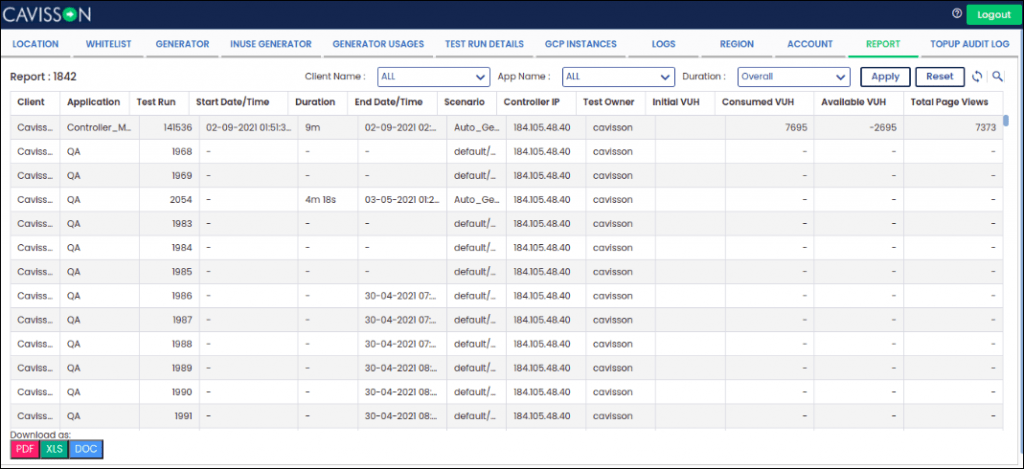Open the INUSE GENERATOR tab

[270, 44]
